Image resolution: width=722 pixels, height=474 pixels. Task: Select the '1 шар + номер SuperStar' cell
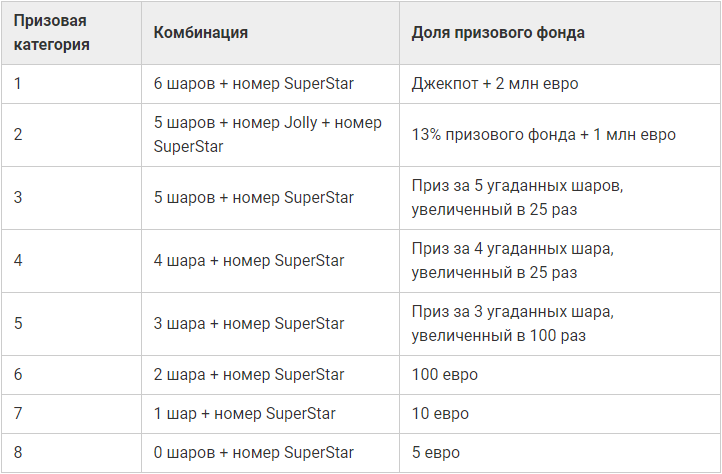[245, 413]
